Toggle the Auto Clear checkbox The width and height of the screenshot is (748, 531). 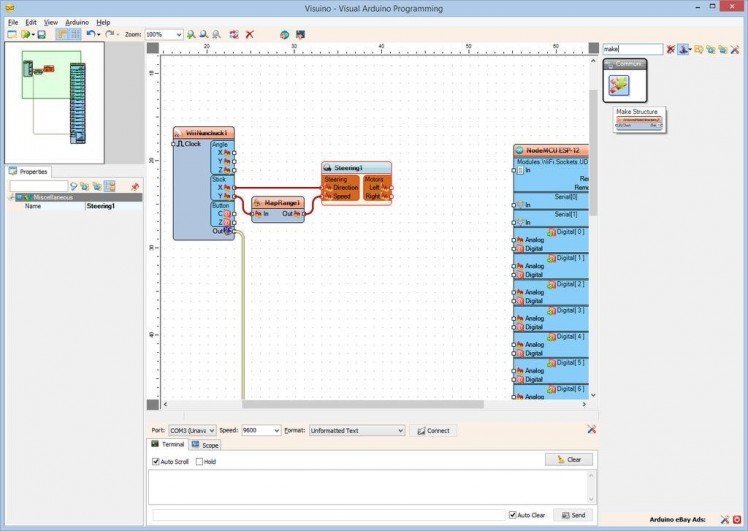[x=512, y=515]
